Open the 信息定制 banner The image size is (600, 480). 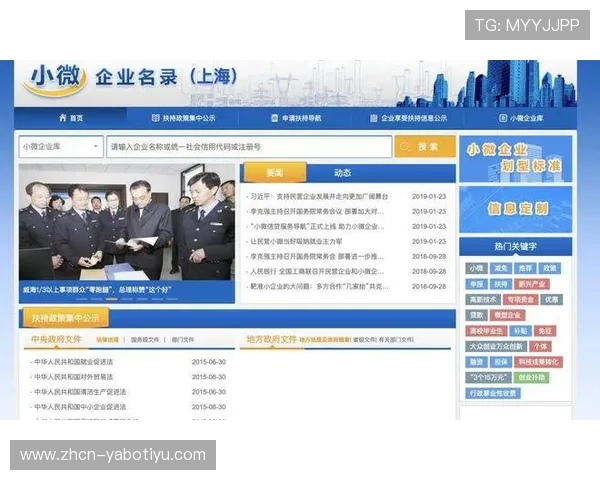515,209
